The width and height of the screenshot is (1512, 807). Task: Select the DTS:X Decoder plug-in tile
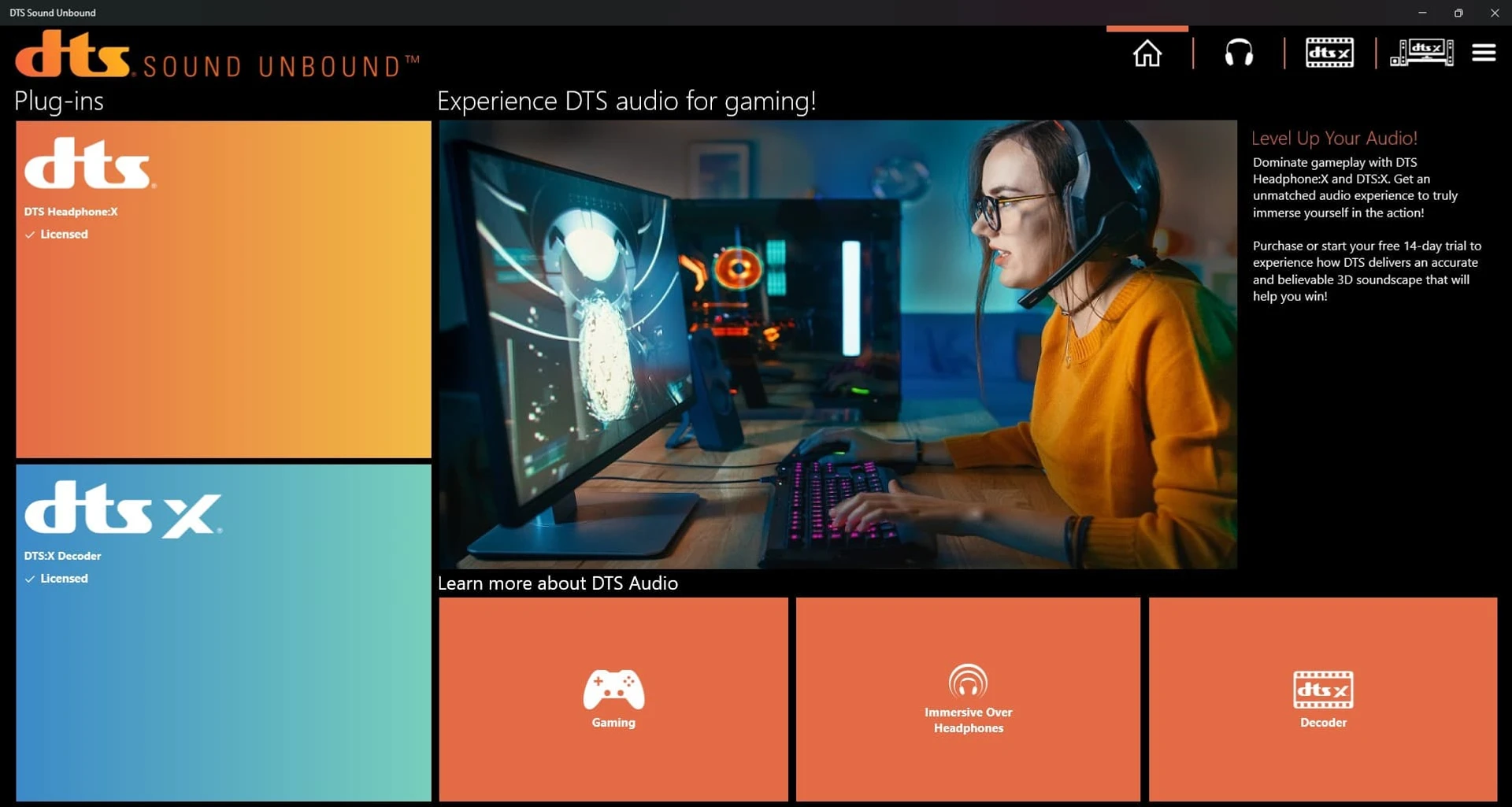[x=224, y=633]
